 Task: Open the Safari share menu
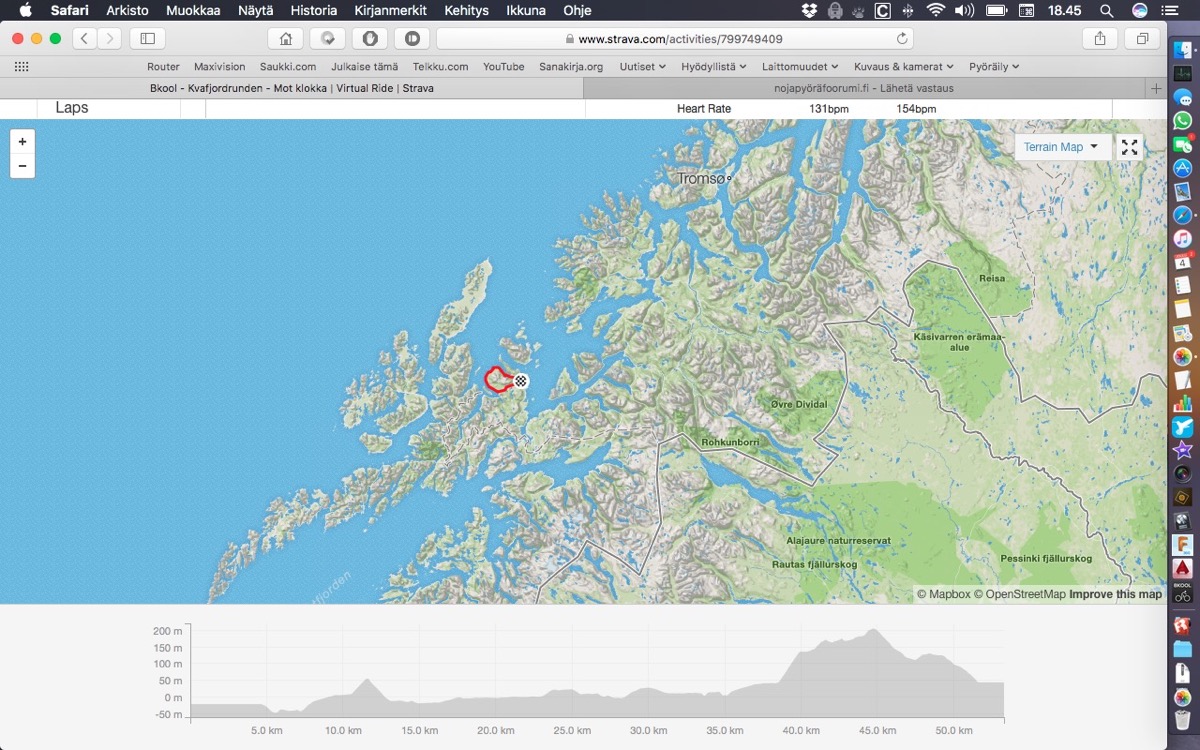[x=1100, y=39]
